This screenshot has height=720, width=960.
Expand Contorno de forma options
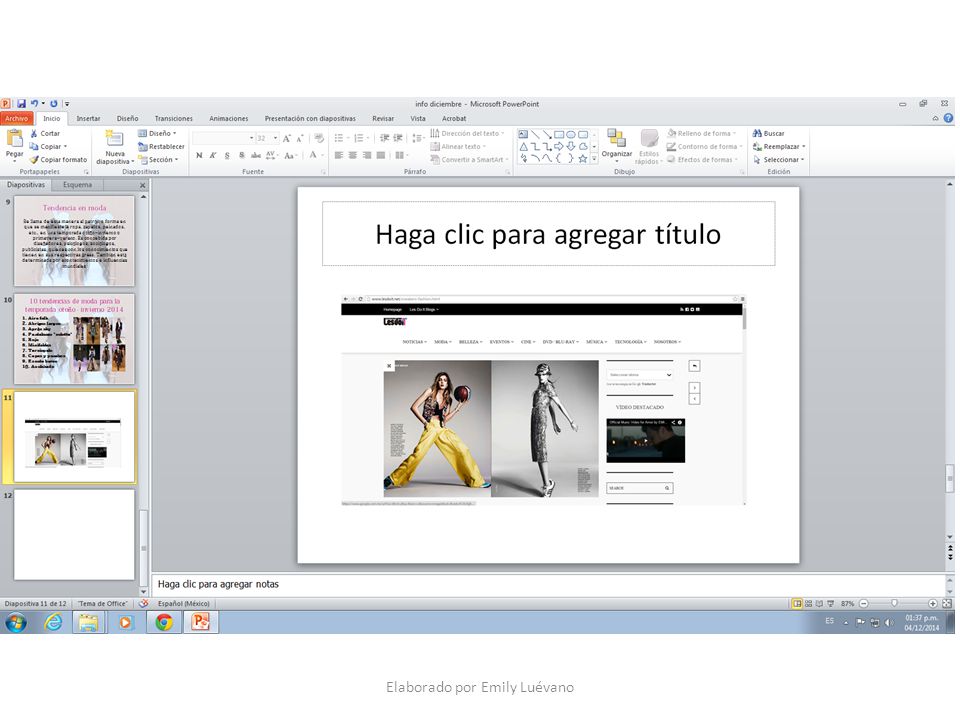click(705, 147)
